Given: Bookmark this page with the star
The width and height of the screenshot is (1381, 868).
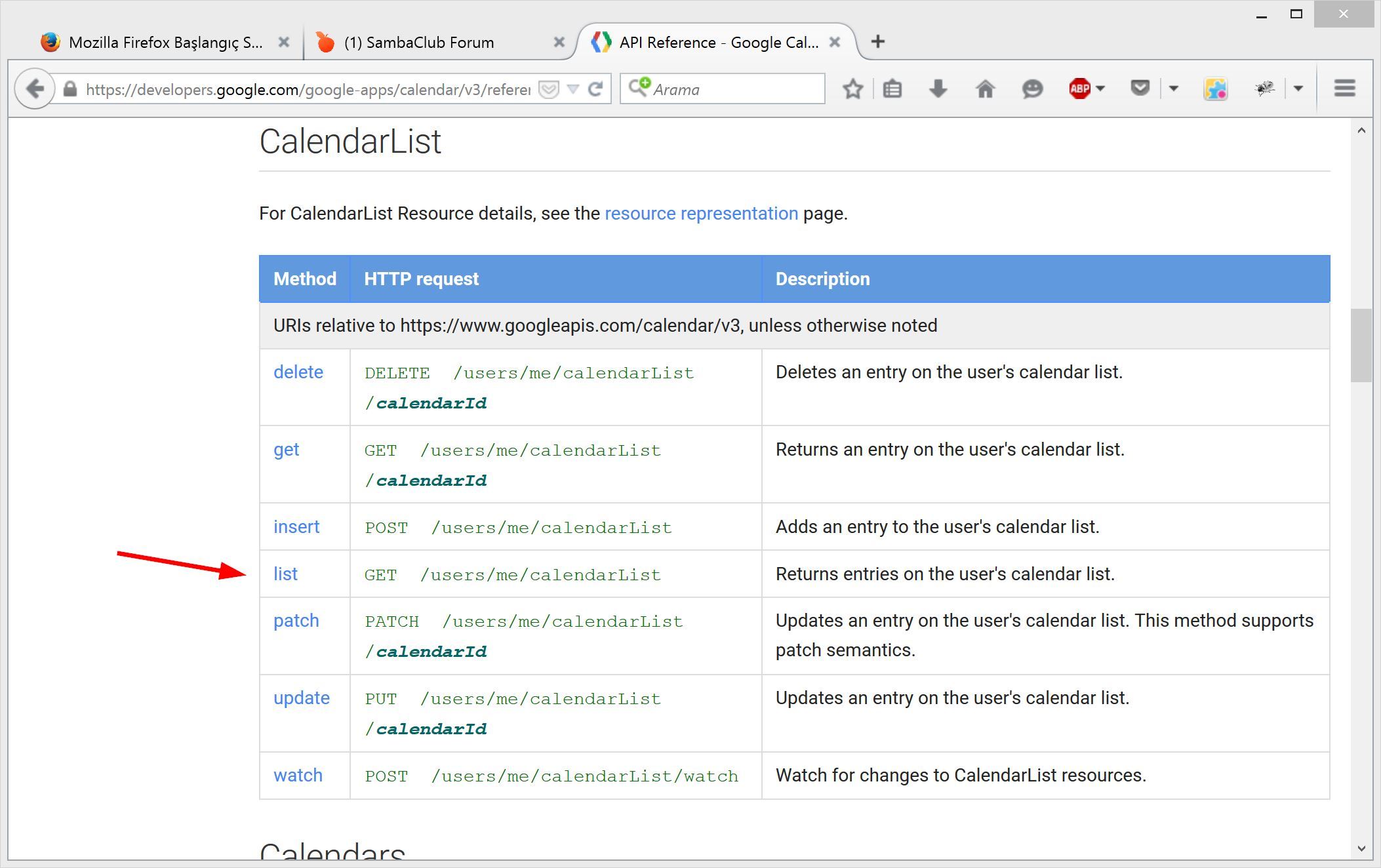Looking at the screenshot, I should (x=853, y=89).
